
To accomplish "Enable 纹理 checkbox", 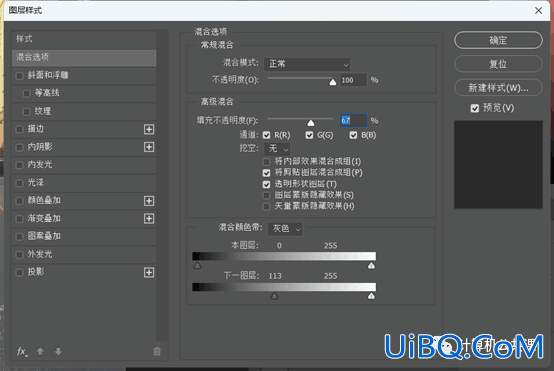I will tap(26, 112).
